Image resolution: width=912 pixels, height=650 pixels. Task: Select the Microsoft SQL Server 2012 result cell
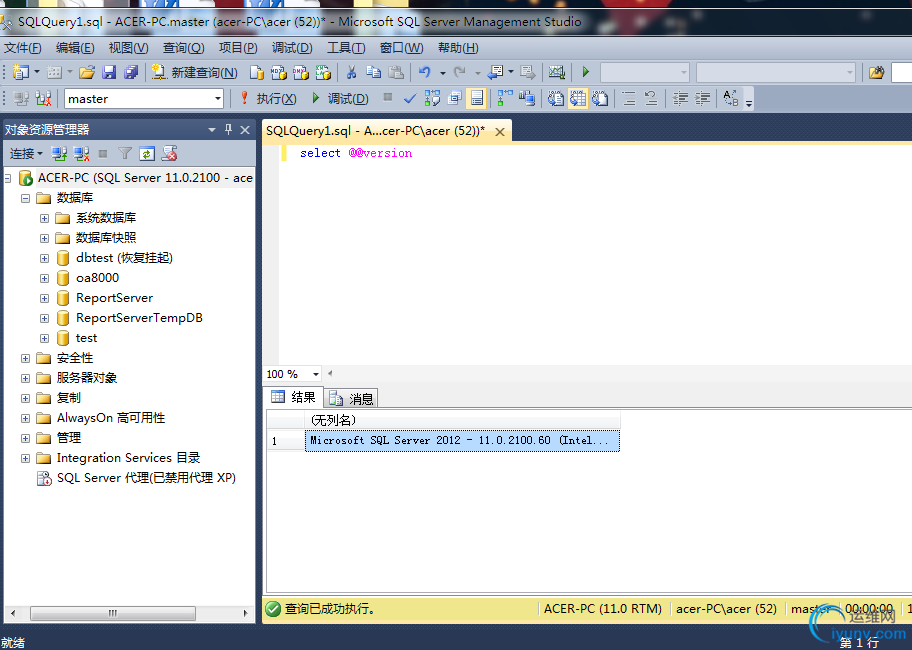coord(462,441)
